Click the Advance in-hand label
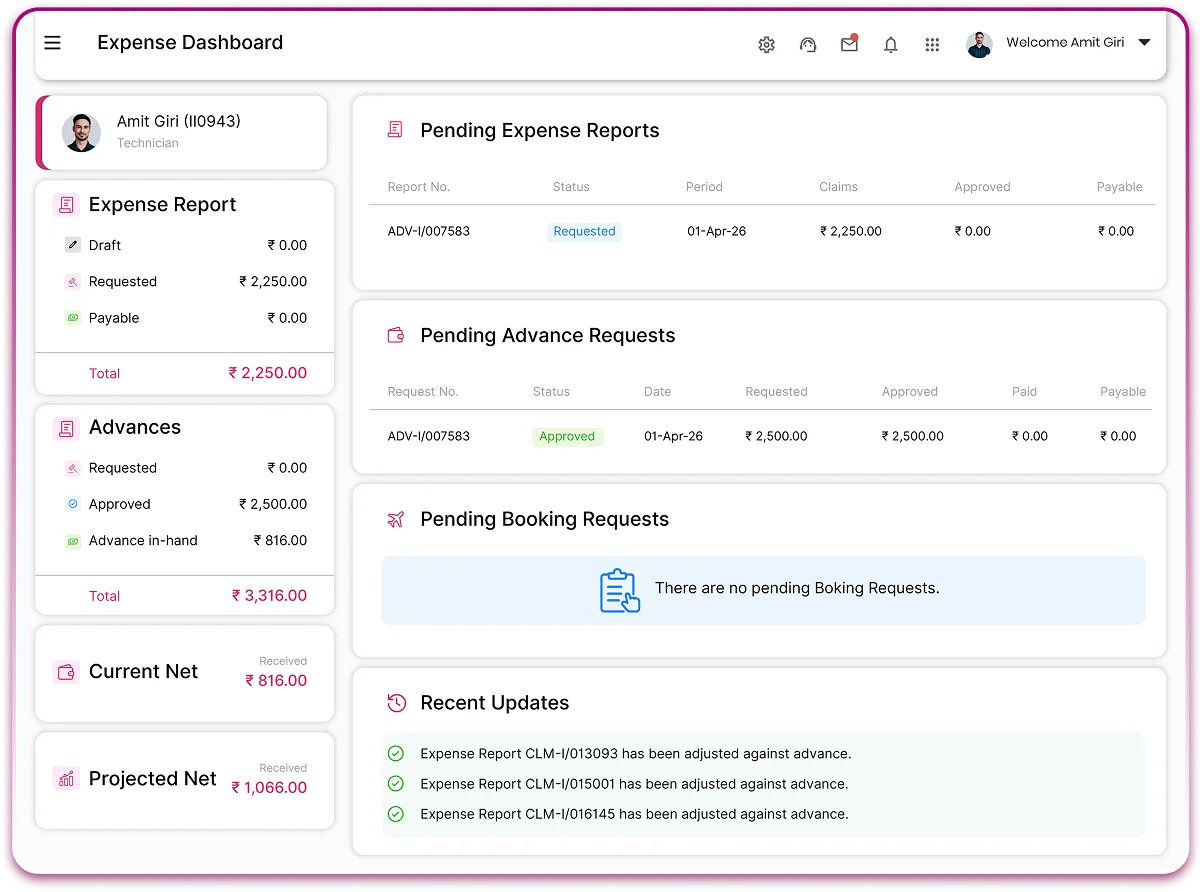 click(143, 541)
